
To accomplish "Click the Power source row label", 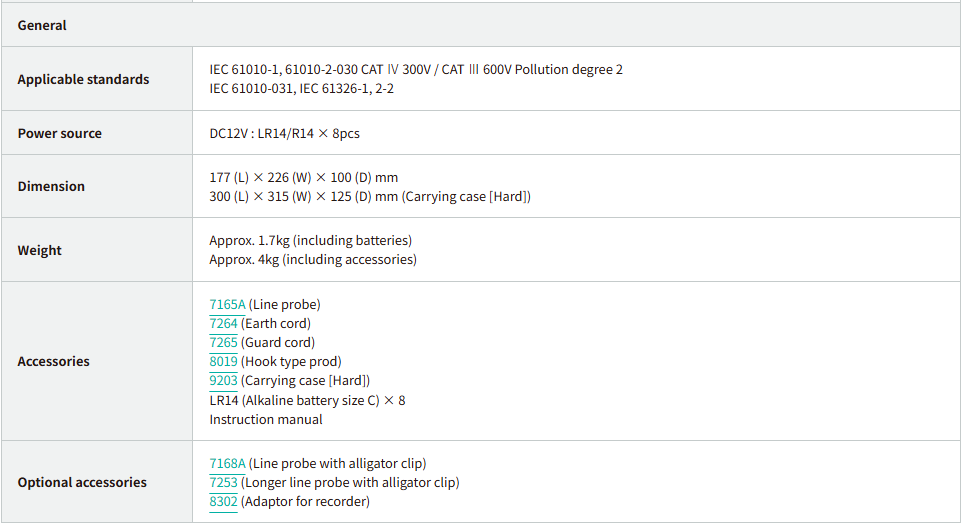I will [59, 133].
